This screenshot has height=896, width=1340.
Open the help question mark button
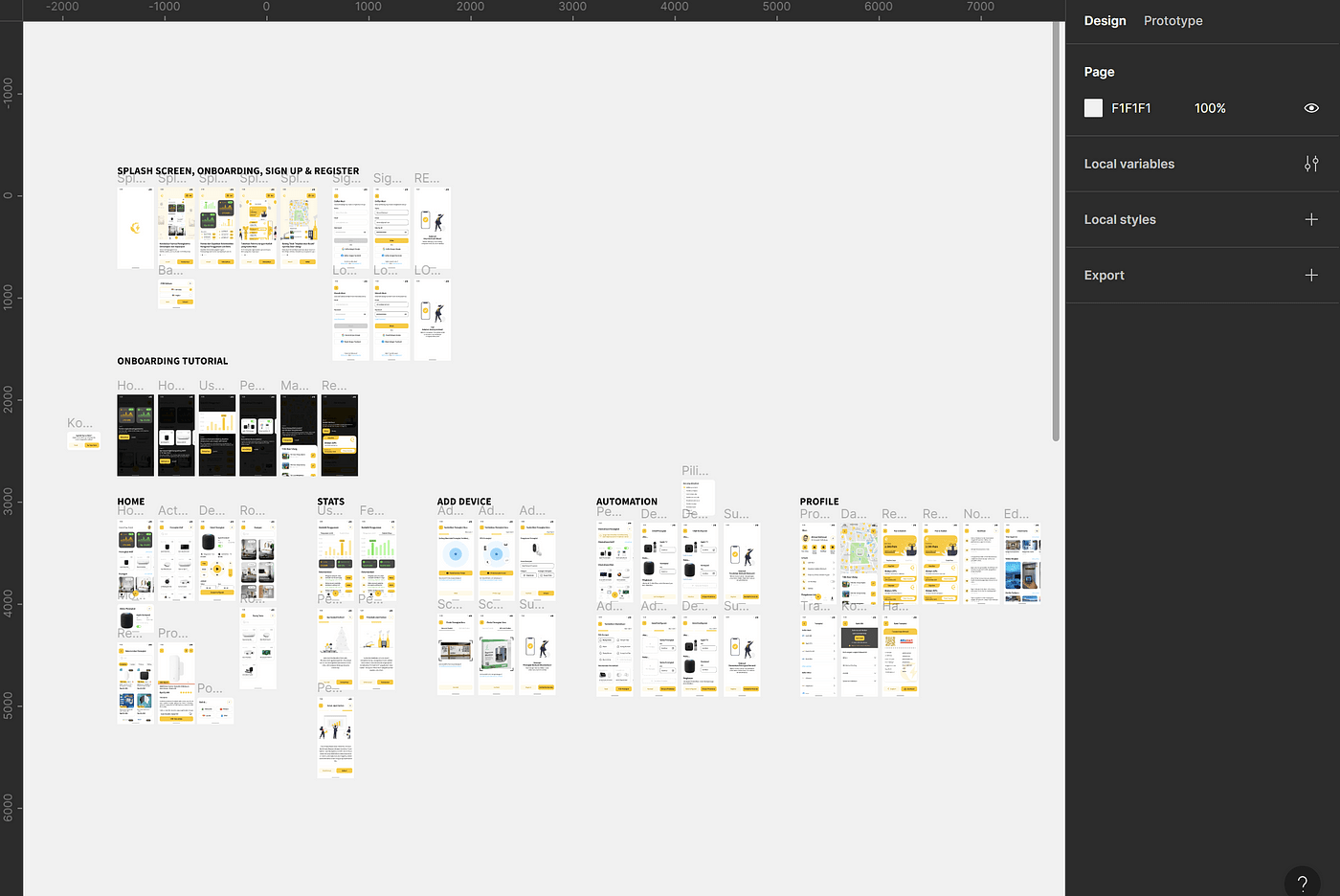pos(1302,884)
